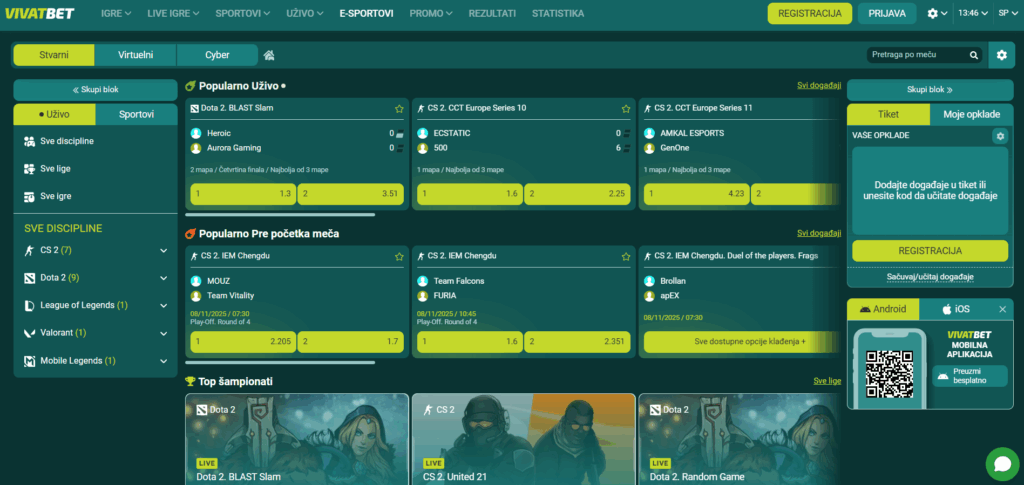1024x485 pixels.
Task: Click the yellow REGISTRACIJA header button
Action: tap(809, 14)
